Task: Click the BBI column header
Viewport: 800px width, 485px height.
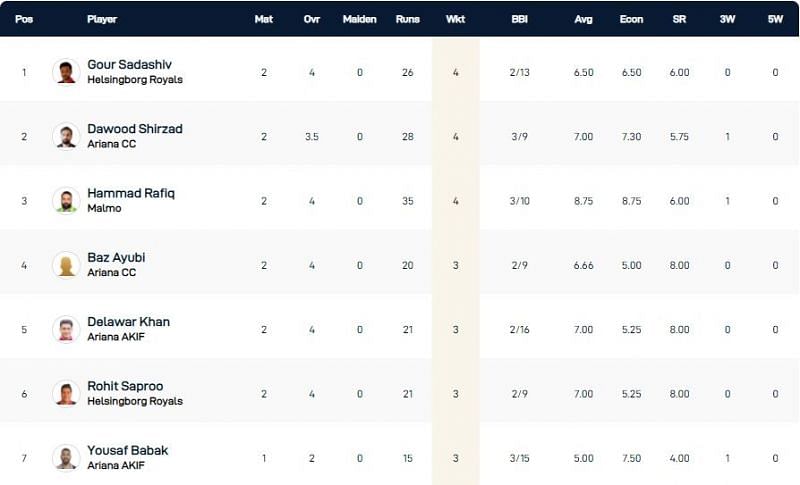Action: point(519,19)
